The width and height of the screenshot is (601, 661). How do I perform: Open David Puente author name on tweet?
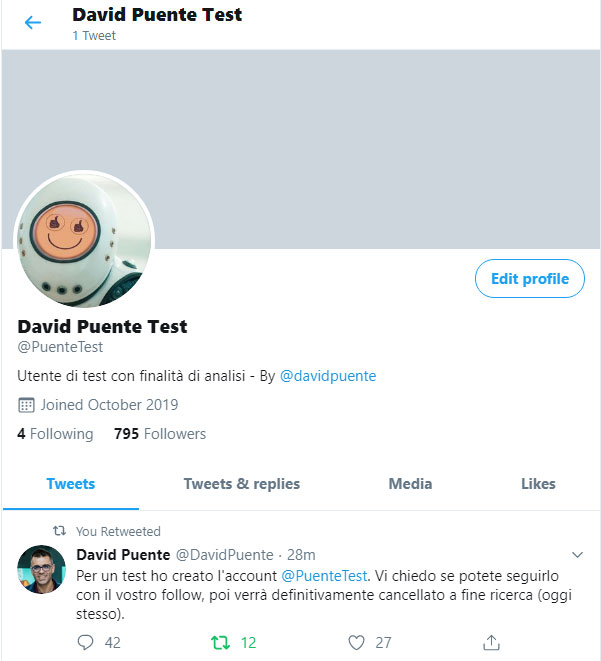[x=123, y=555]
